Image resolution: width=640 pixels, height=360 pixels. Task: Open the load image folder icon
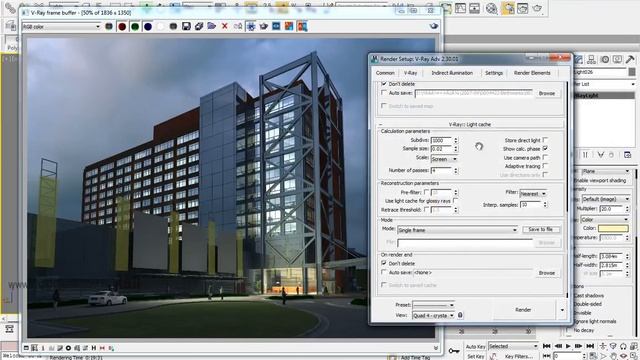(x=211, y=27)
